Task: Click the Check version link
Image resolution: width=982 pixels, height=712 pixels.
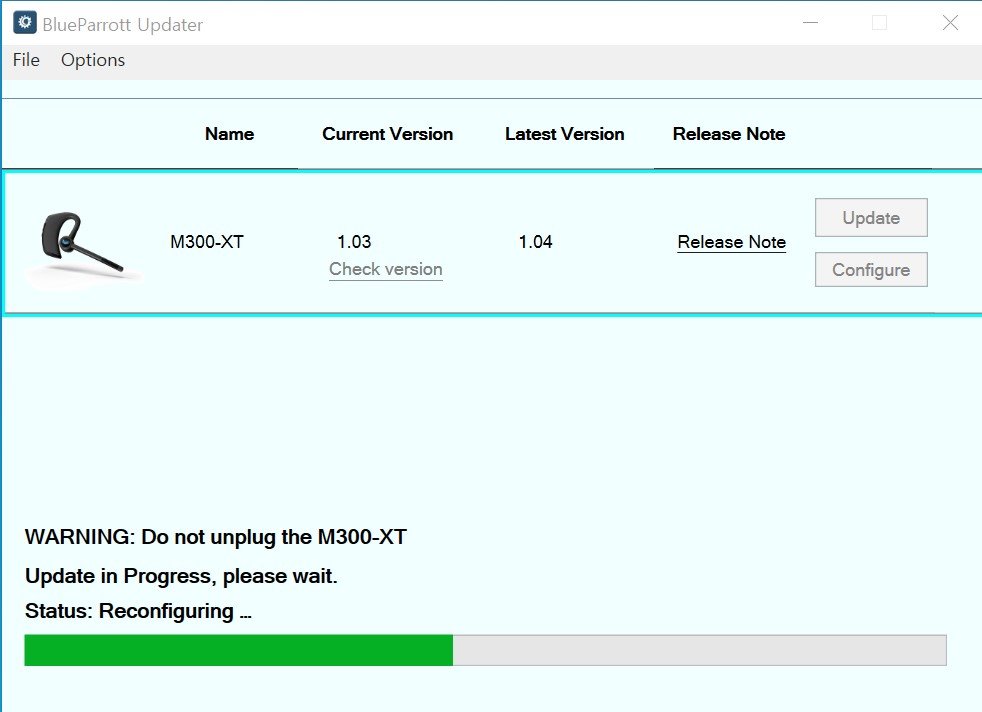Action: tap(386, 269)
